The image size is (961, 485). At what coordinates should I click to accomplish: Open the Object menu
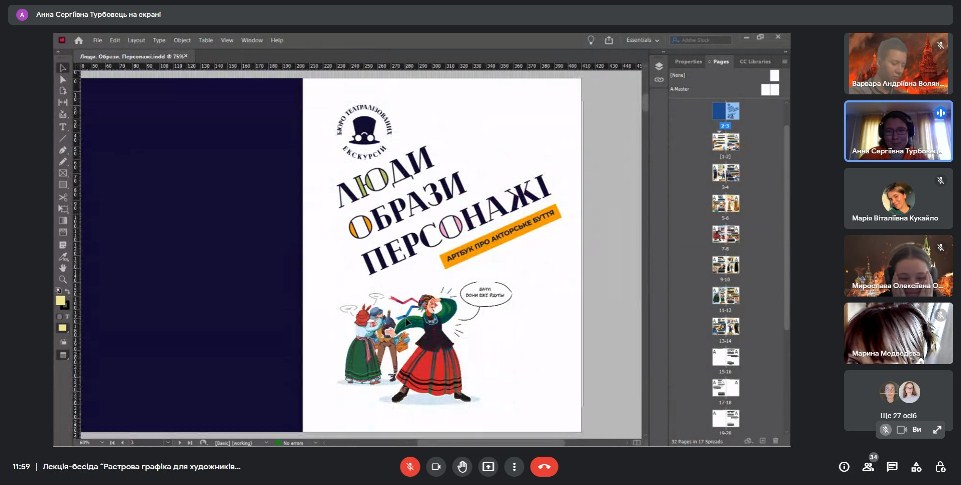[181, 40]
